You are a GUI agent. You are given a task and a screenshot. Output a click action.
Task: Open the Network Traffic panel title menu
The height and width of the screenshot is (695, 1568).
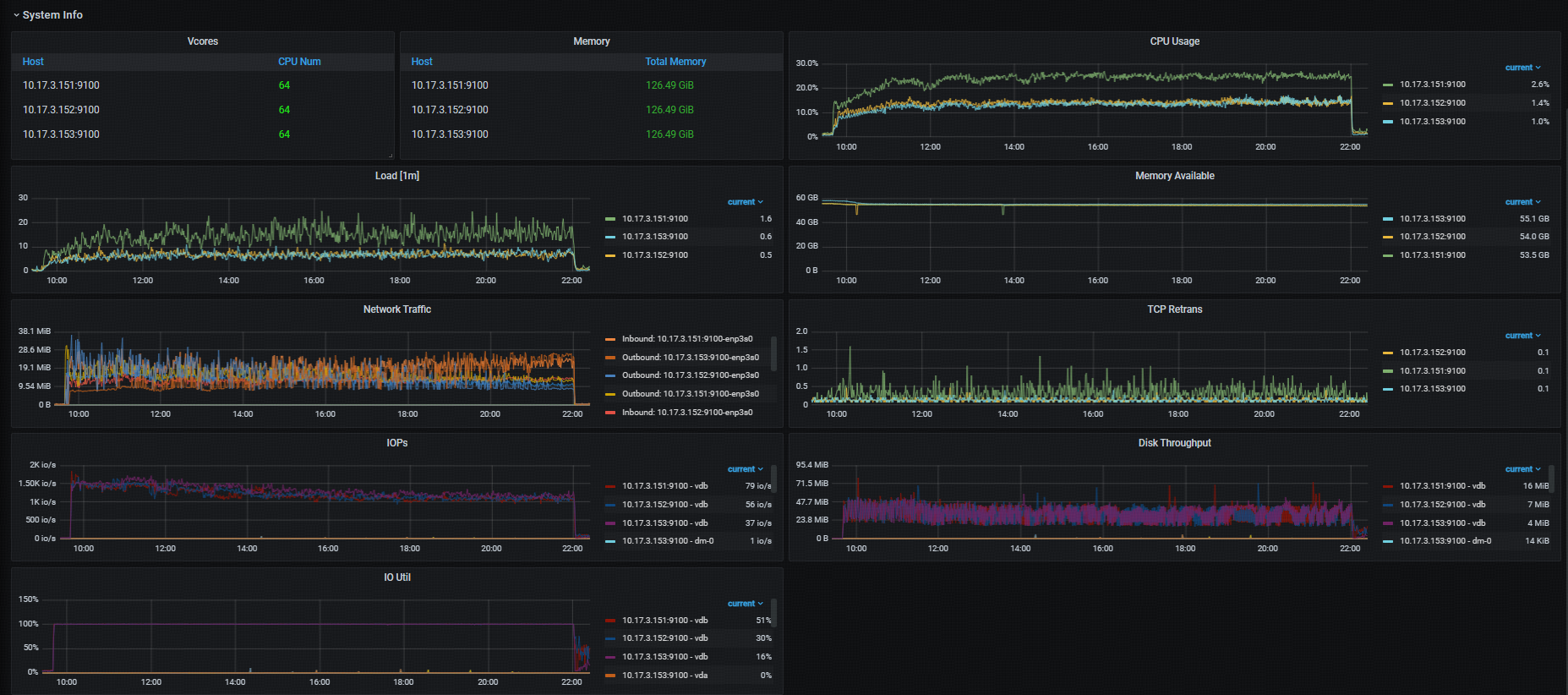click(x=397, y=309)
